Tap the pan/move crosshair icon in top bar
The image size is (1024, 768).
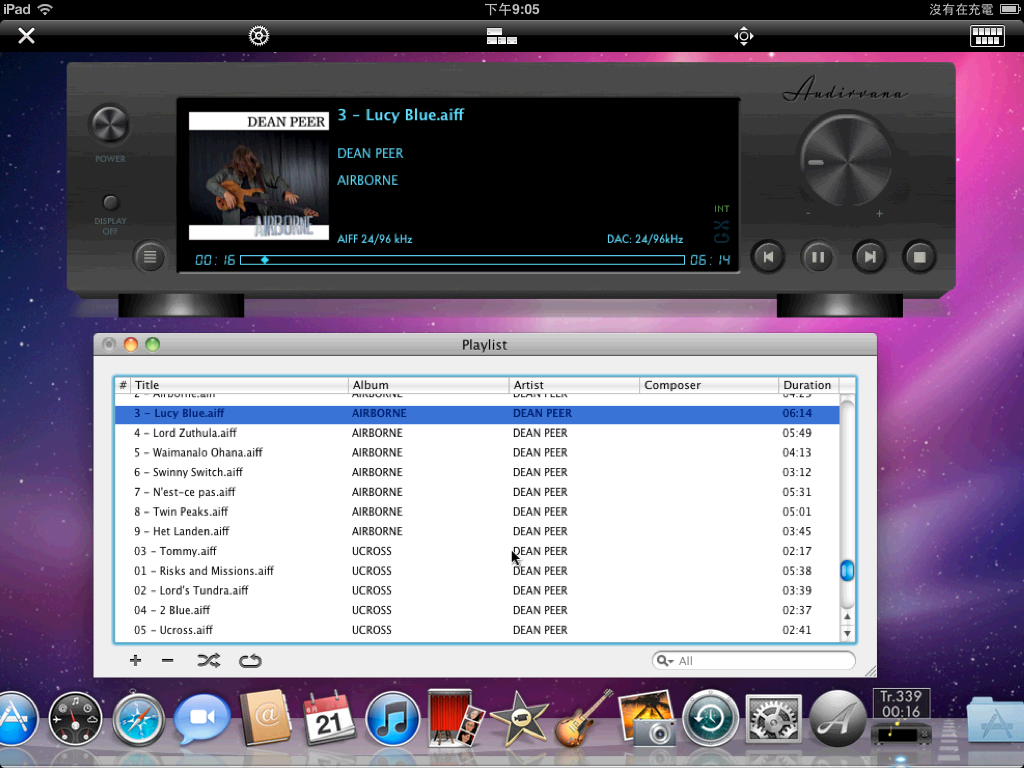tap(744, 36)
